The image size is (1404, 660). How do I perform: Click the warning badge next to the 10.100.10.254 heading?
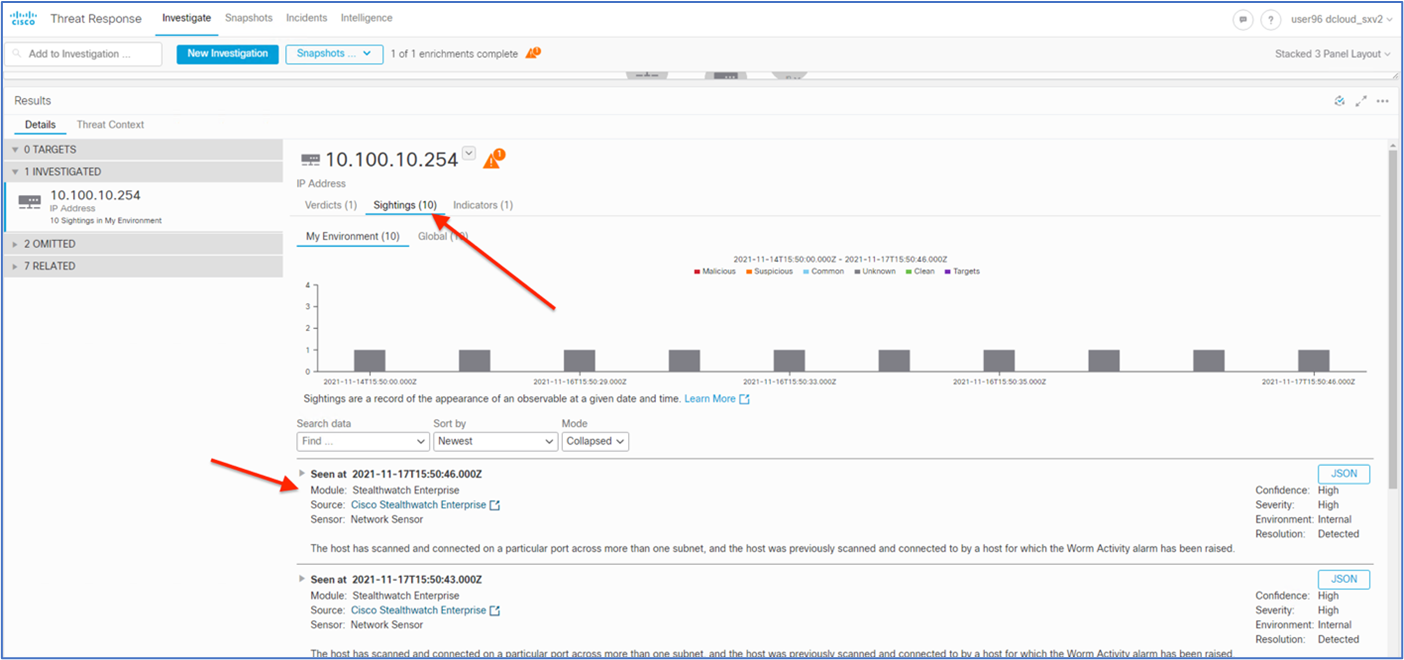tap(494, 159)
